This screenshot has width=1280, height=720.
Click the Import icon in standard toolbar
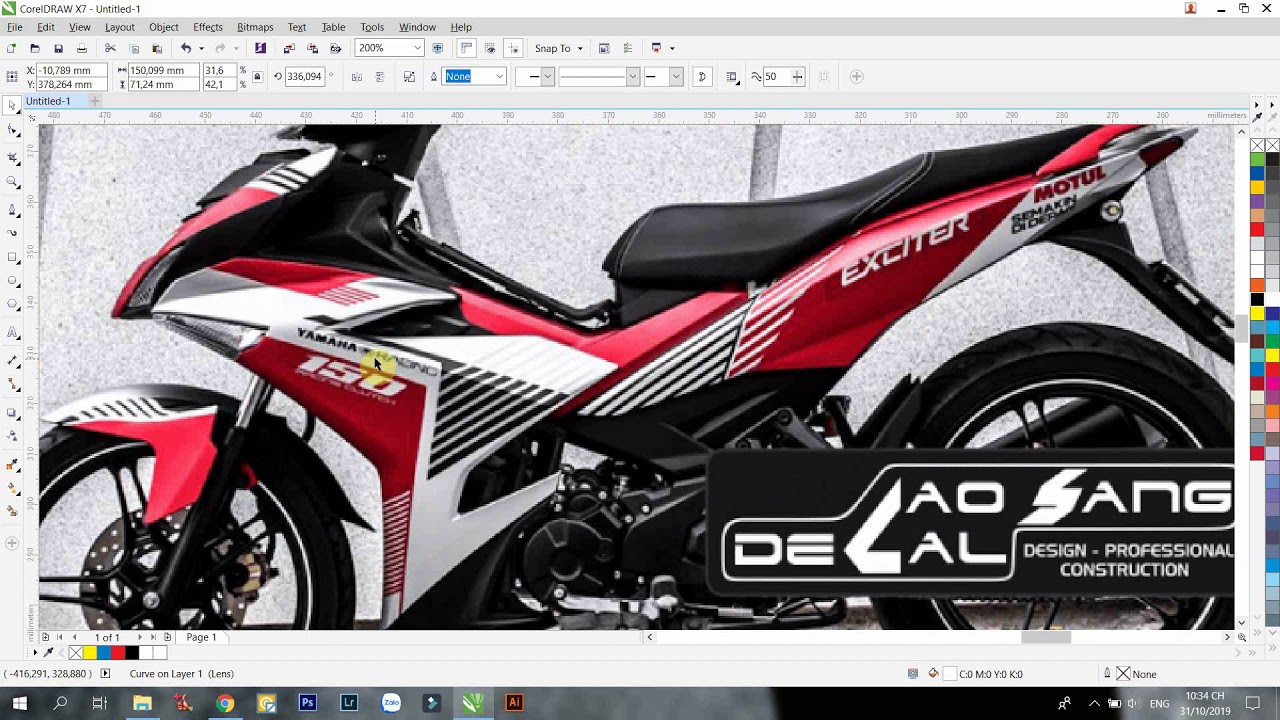[289, 48]
